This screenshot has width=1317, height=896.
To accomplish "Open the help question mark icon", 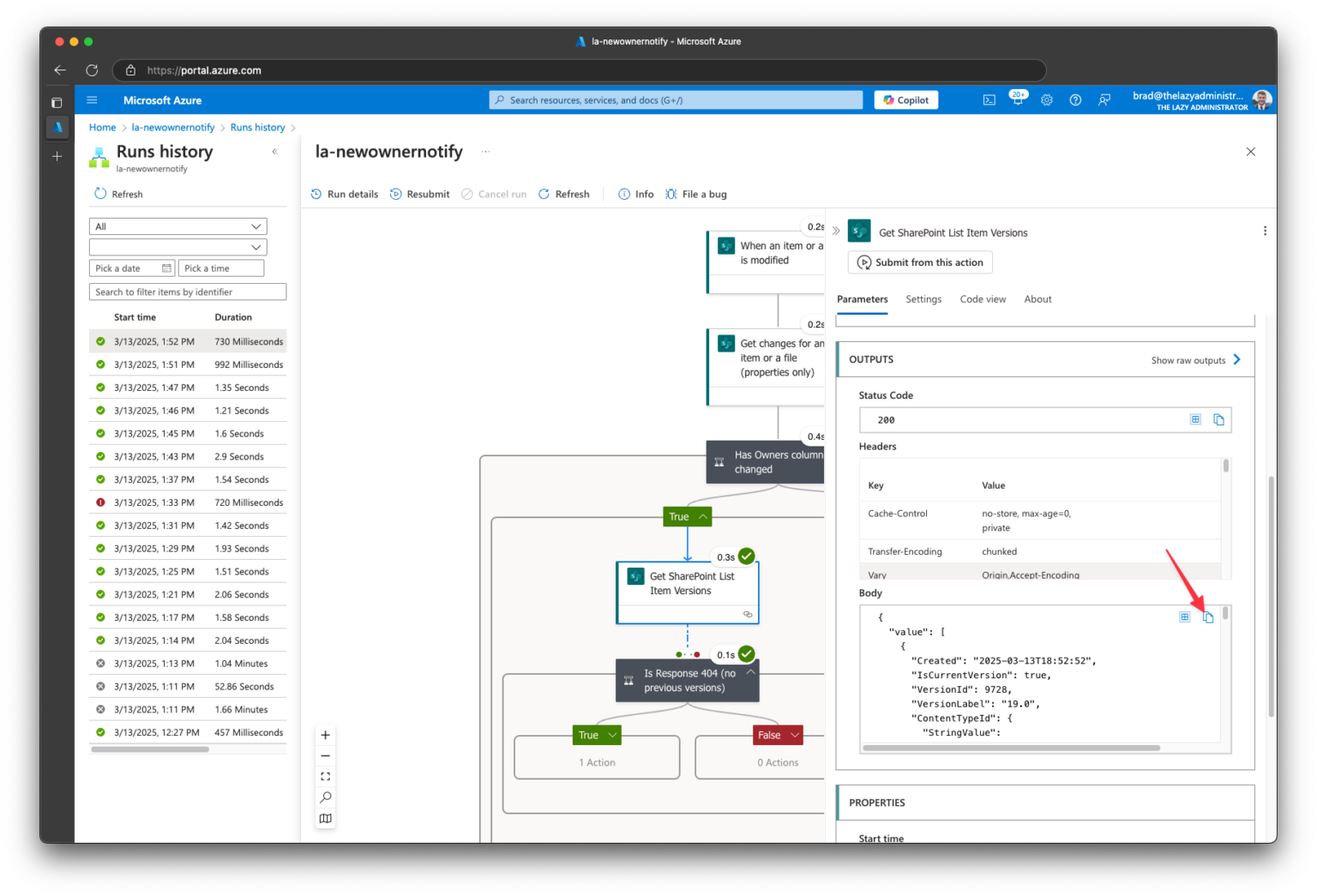I will coord(1075,100).
